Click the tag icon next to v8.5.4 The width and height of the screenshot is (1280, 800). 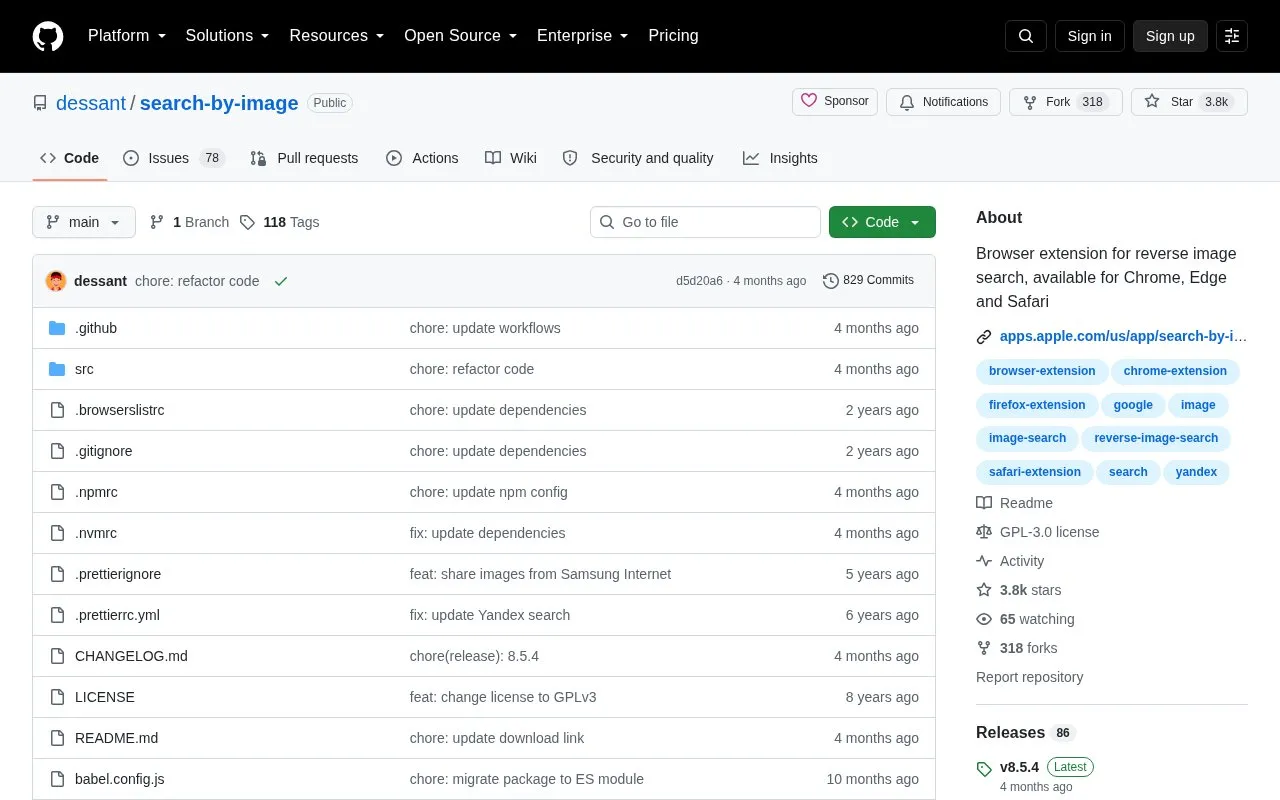[x=984, y=769]
